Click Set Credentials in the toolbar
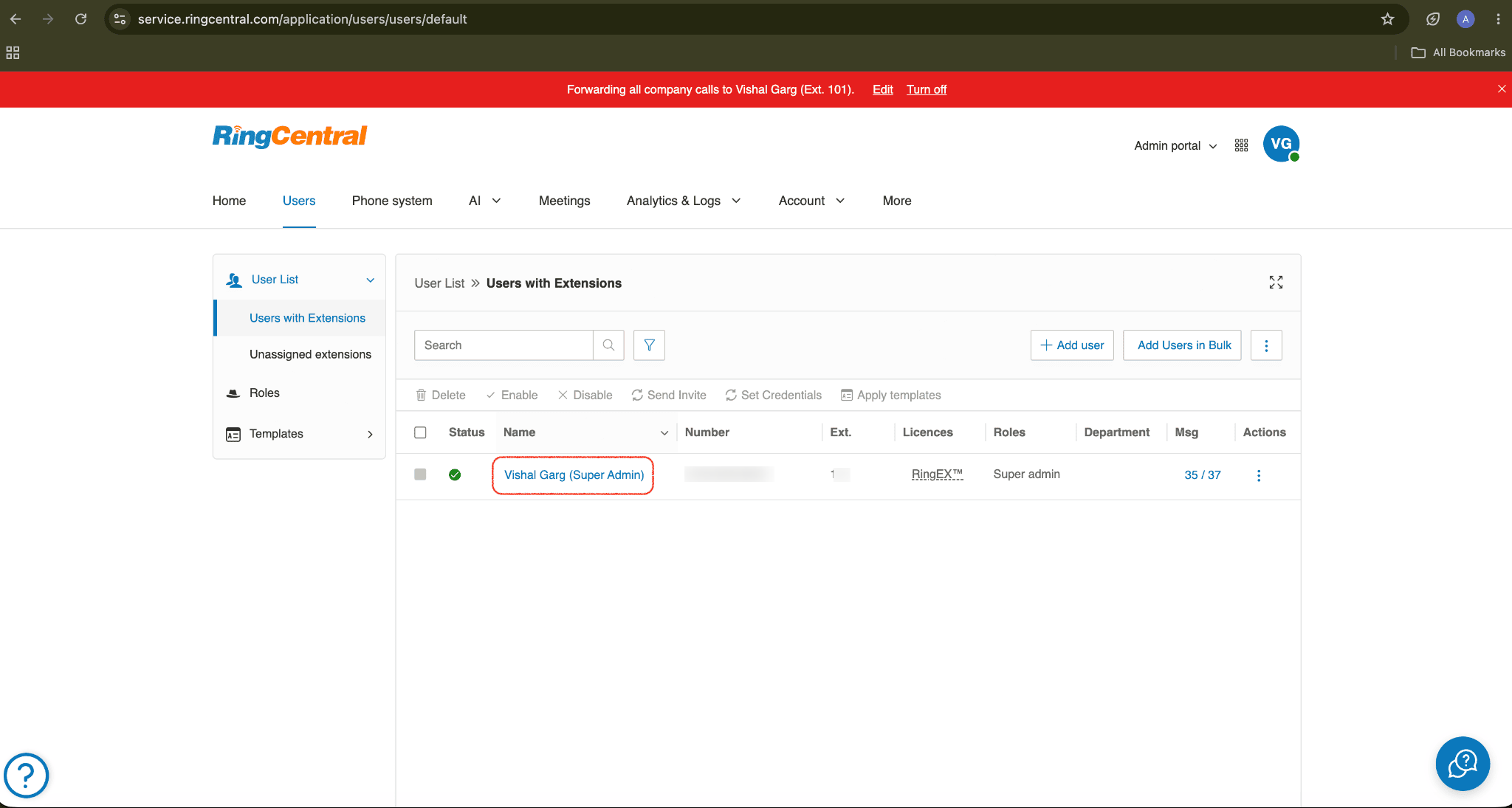 point(773,396)
